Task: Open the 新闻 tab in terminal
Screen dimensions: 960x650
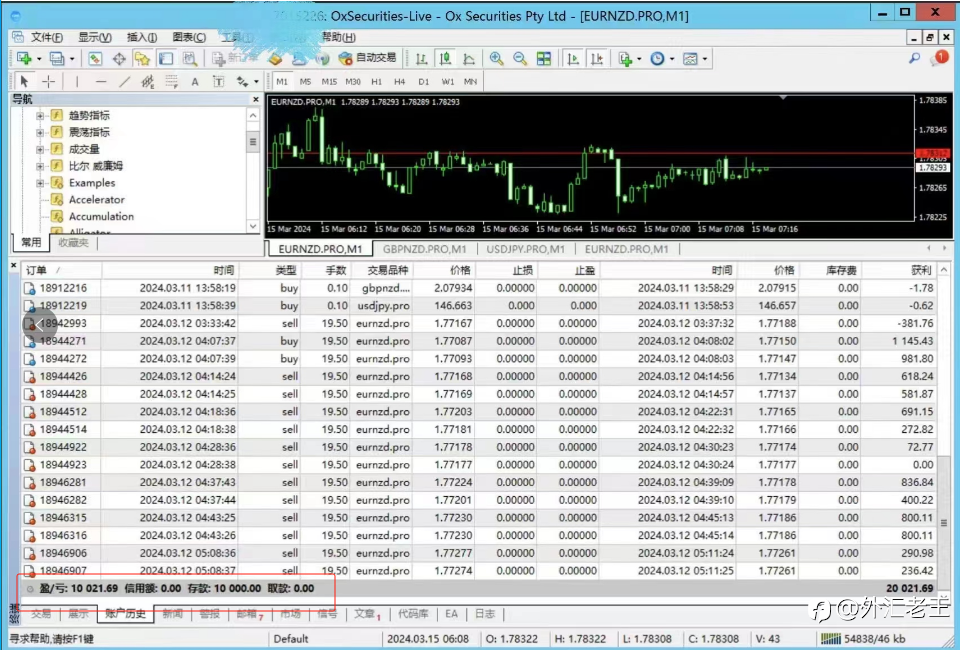Action: point(172,614)
